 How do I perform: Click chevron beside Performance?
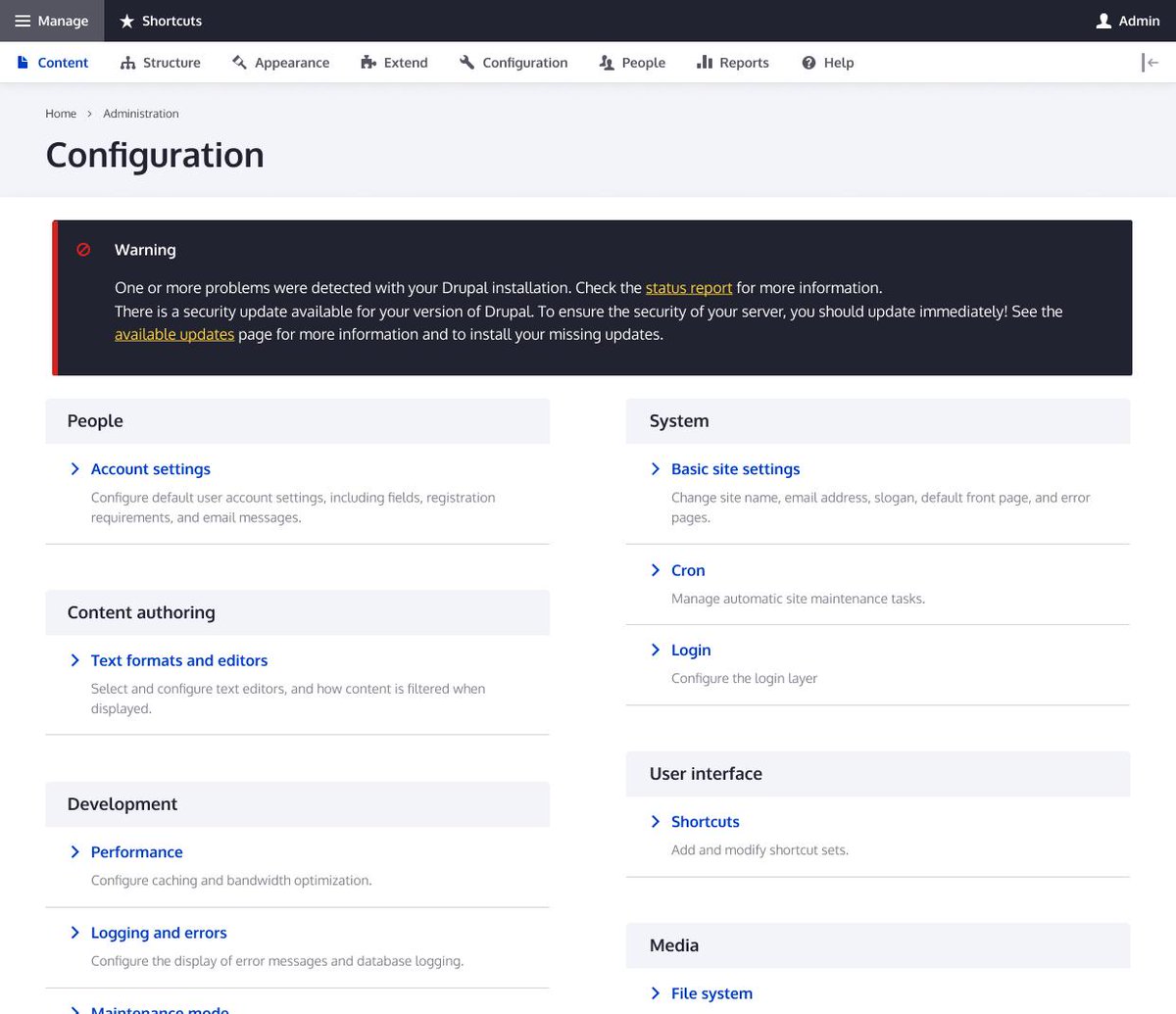tap(74, 852)
